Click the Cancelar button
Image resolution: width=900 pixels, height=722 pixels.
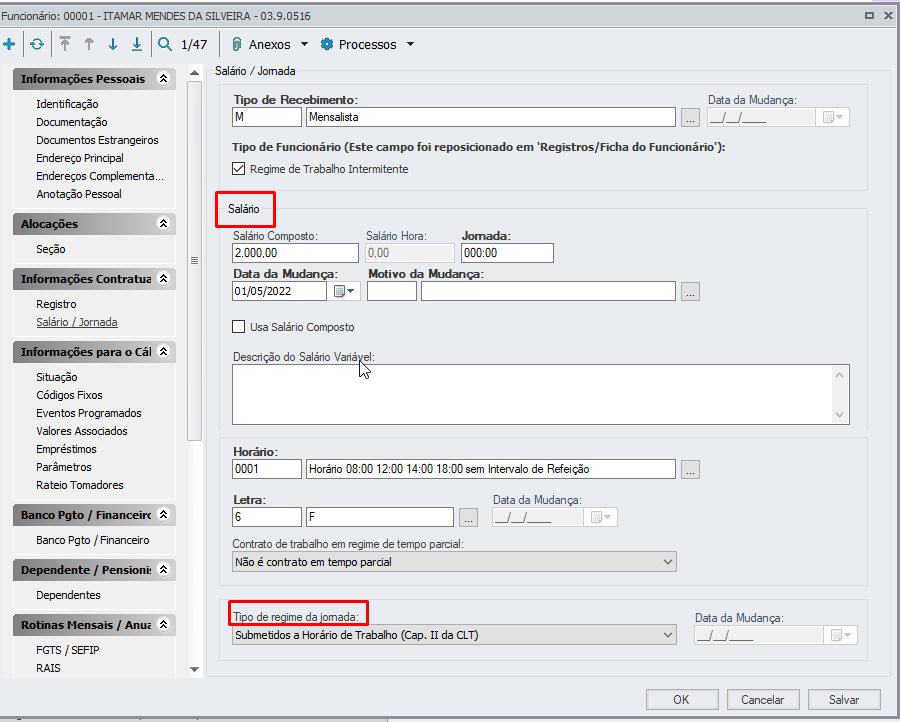[x=763, y=700]
